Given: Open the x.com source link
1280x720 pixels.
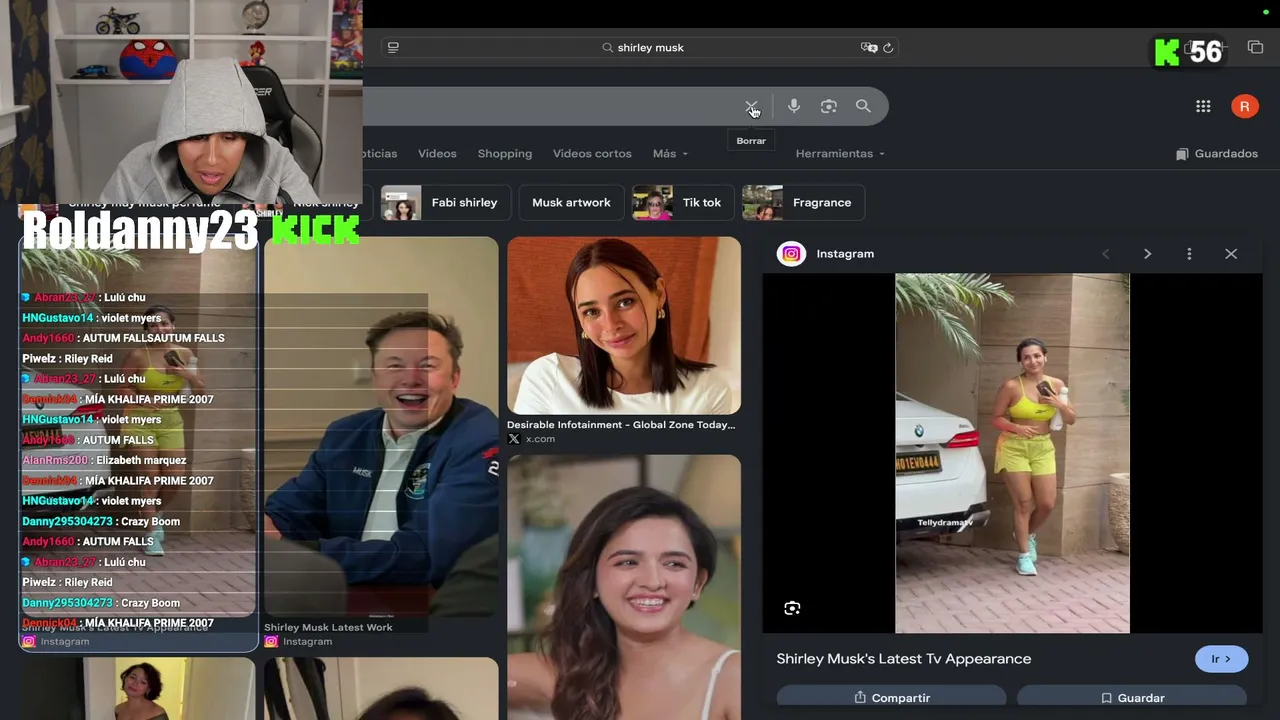Looking at the screenshot, I should pyautogui.click(x=540, y=439).
